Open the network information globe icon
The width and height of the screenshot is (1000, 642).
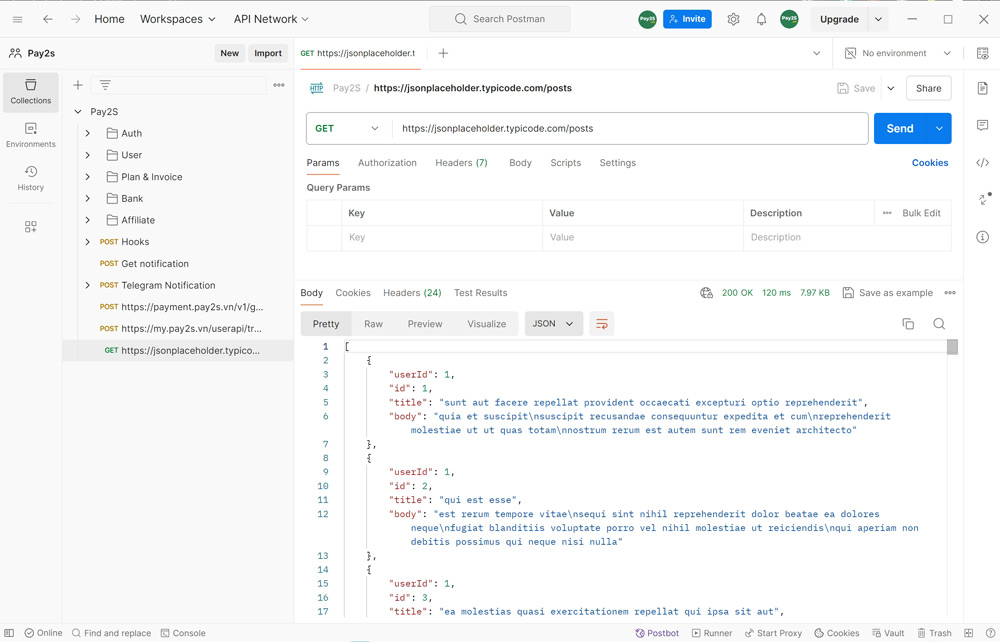click(x=707, y=293)
